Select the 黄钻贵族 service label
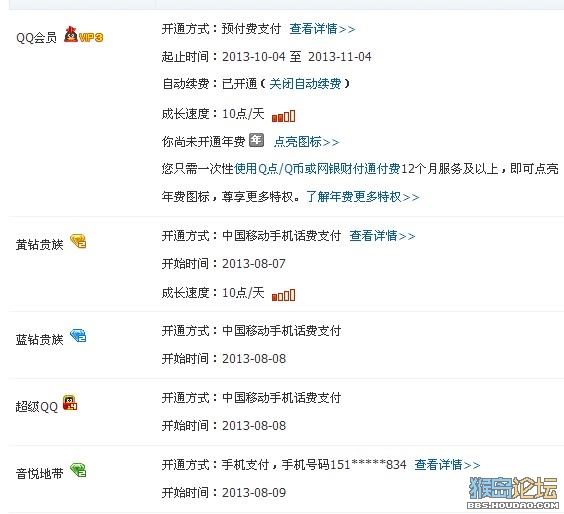 tap(40, 245)
